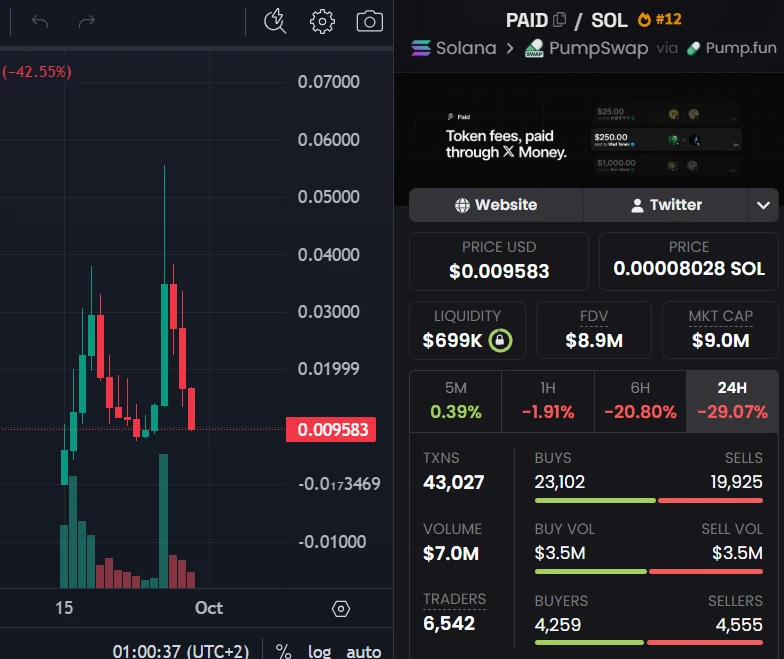The height and width of the screenshot is (659, 784).
Task: Click the undo arrow in chart toolbar
Action: (x=40, y=21)
